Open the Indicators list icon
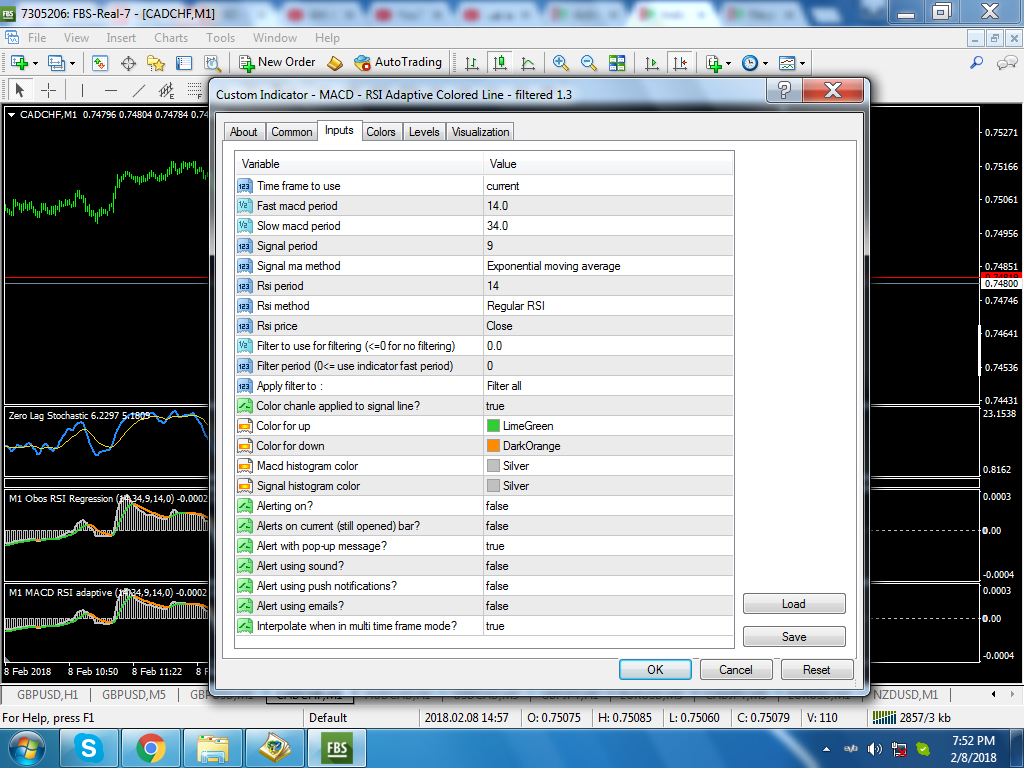 click(x=713, y=63)
